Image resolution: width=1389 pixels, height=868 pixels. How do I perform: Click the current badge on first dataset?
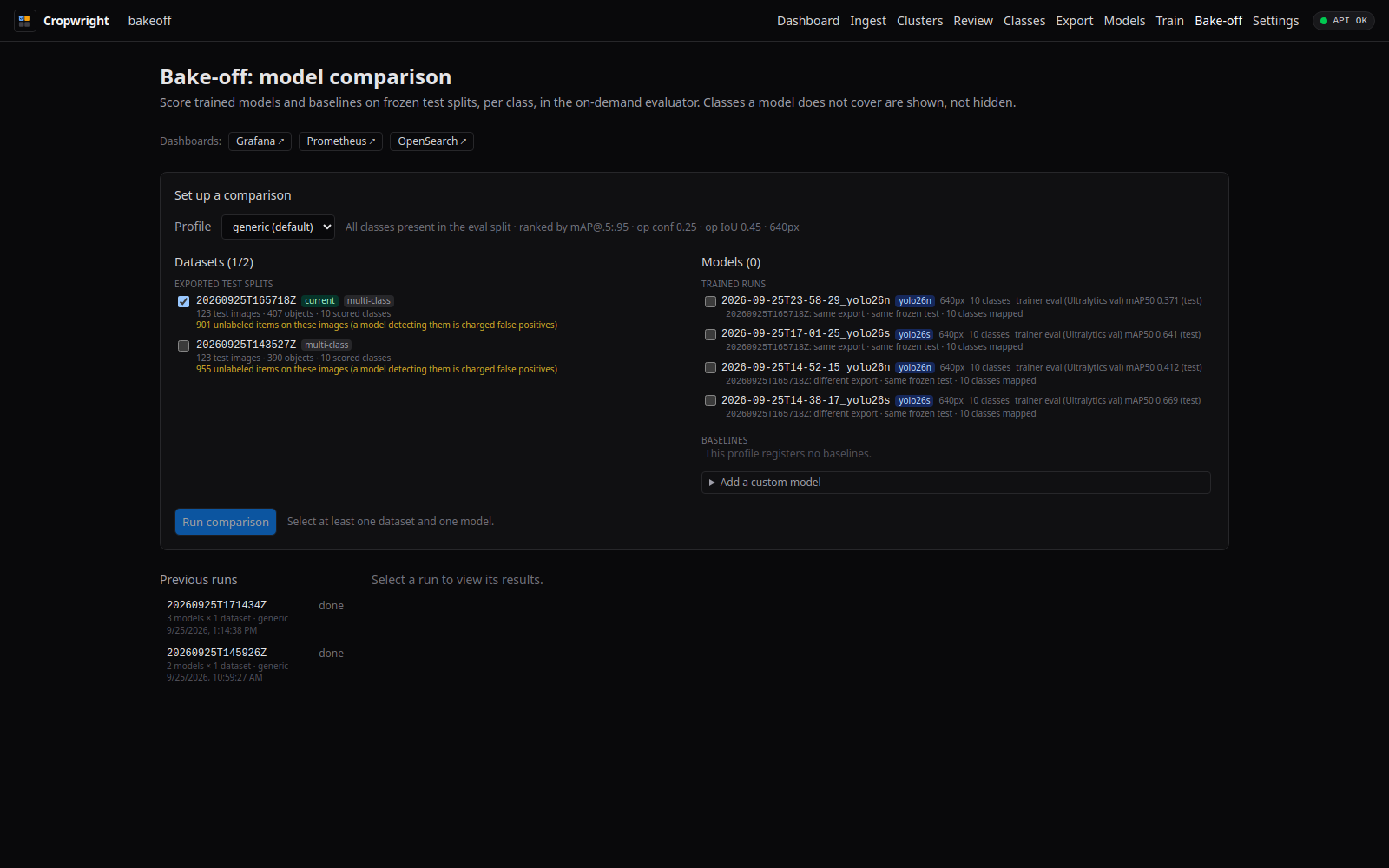point(319,301)
